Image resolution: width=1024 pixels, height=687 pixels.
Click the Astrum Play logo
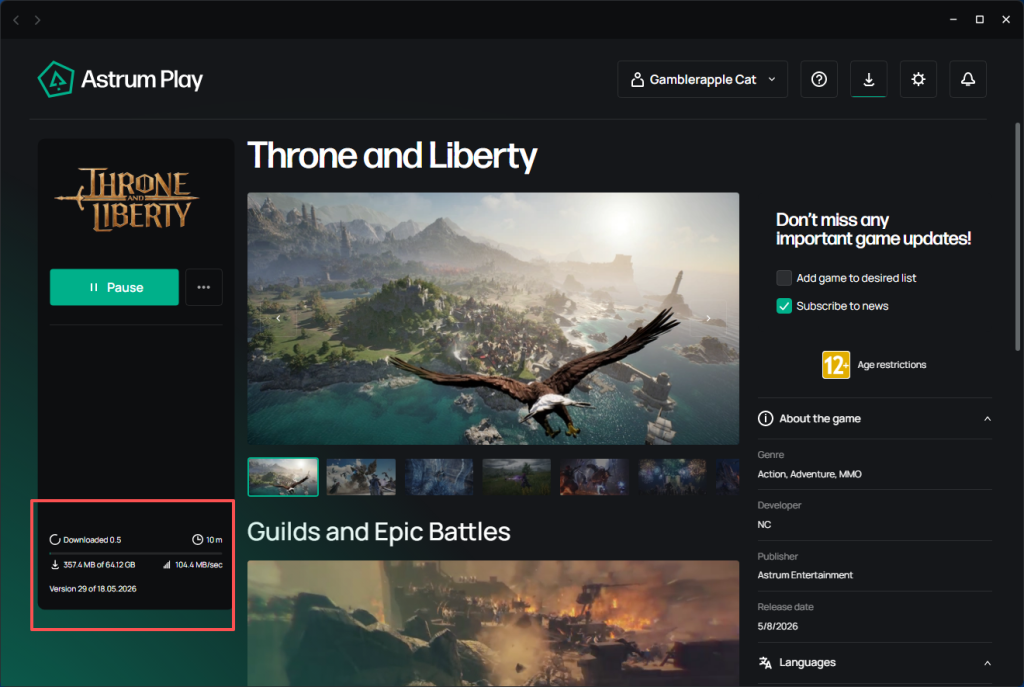coord(120,80)
